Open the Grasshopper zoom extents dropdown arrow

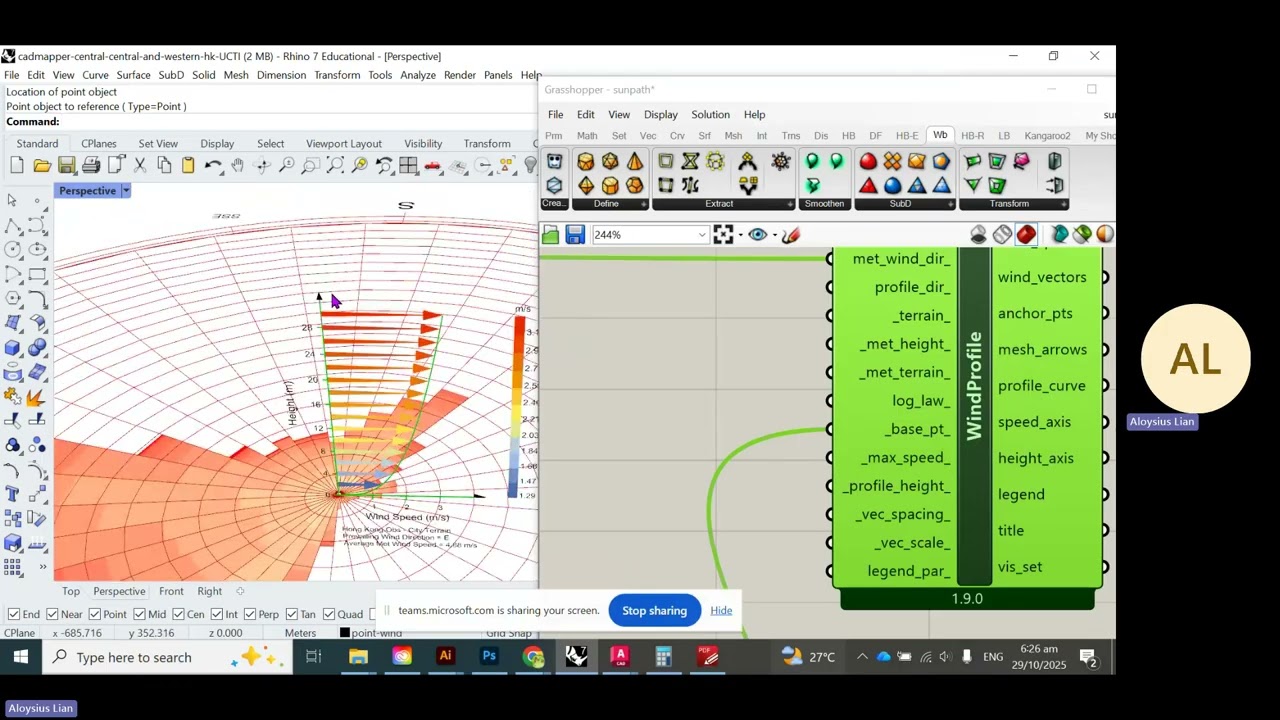(740, 235)
